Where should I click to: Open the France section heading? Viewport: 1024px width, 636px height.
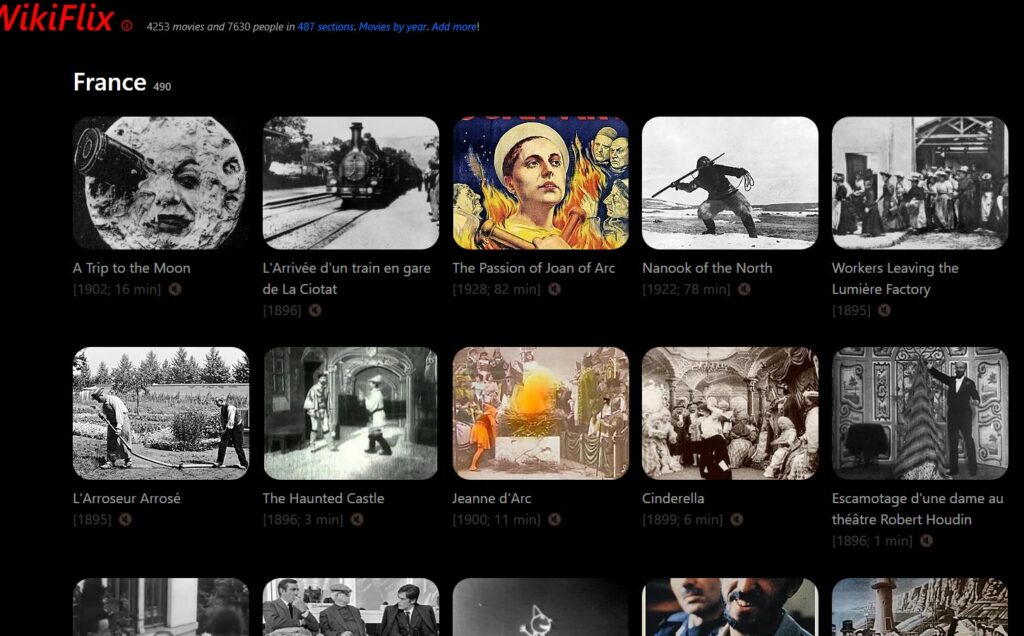point(110,82)
